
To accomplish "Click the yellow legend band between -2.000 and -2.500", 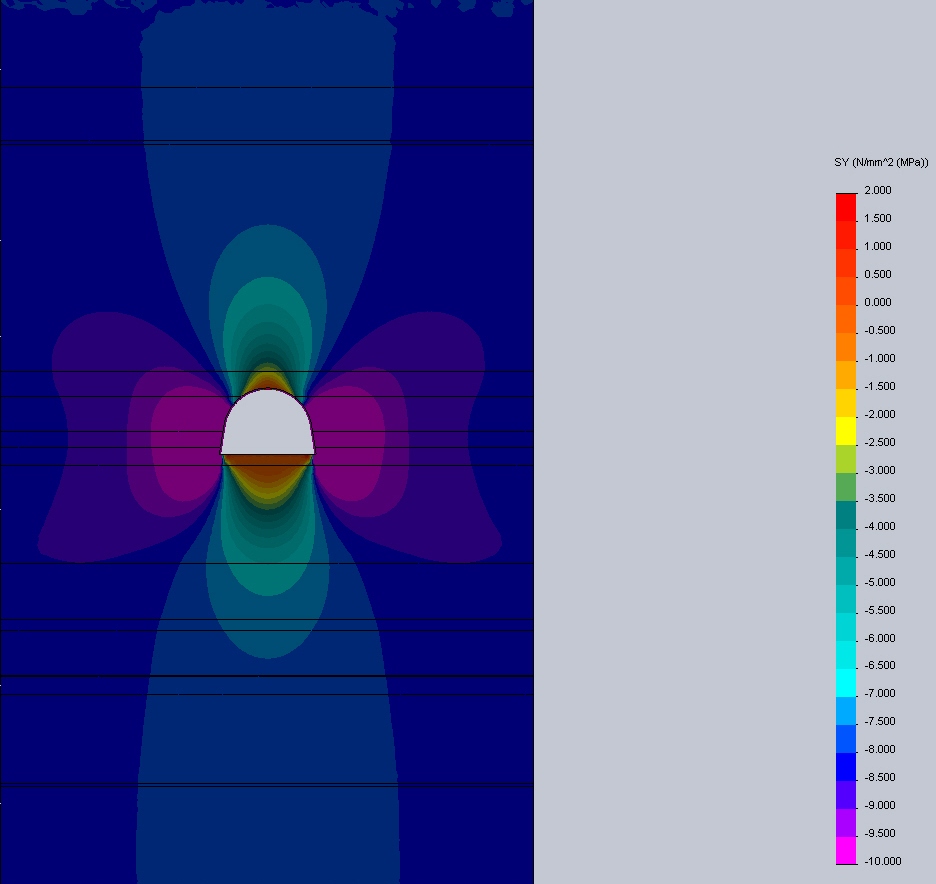I will (x=846, y=431).
